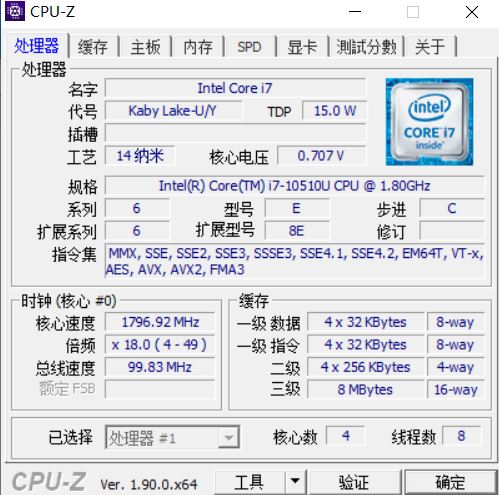Open the 关于 tab
This screenshot has height=495, width=499.
point(430,47)
